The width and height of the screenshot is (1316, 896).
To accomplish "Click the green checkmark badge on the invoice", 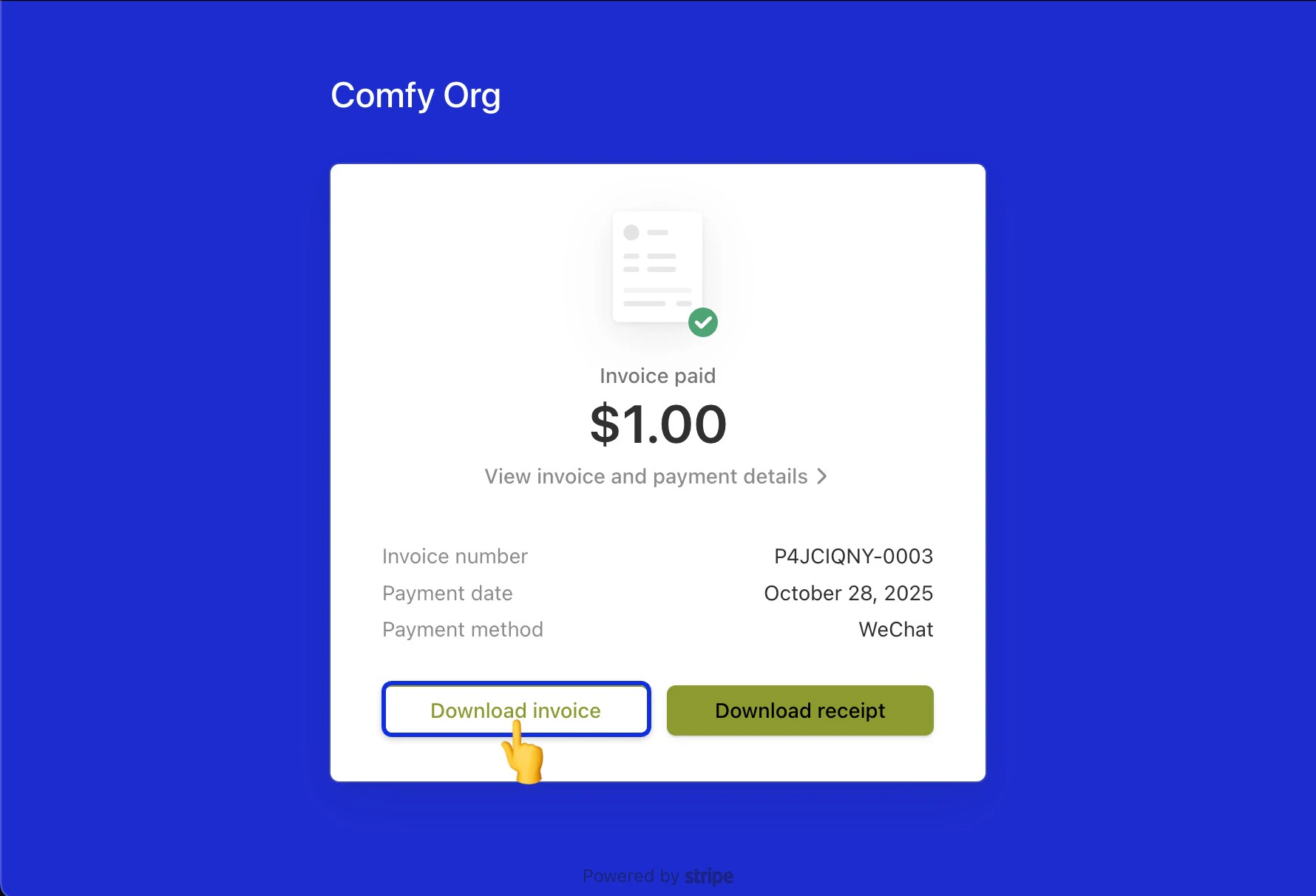I will click(703, 322).
